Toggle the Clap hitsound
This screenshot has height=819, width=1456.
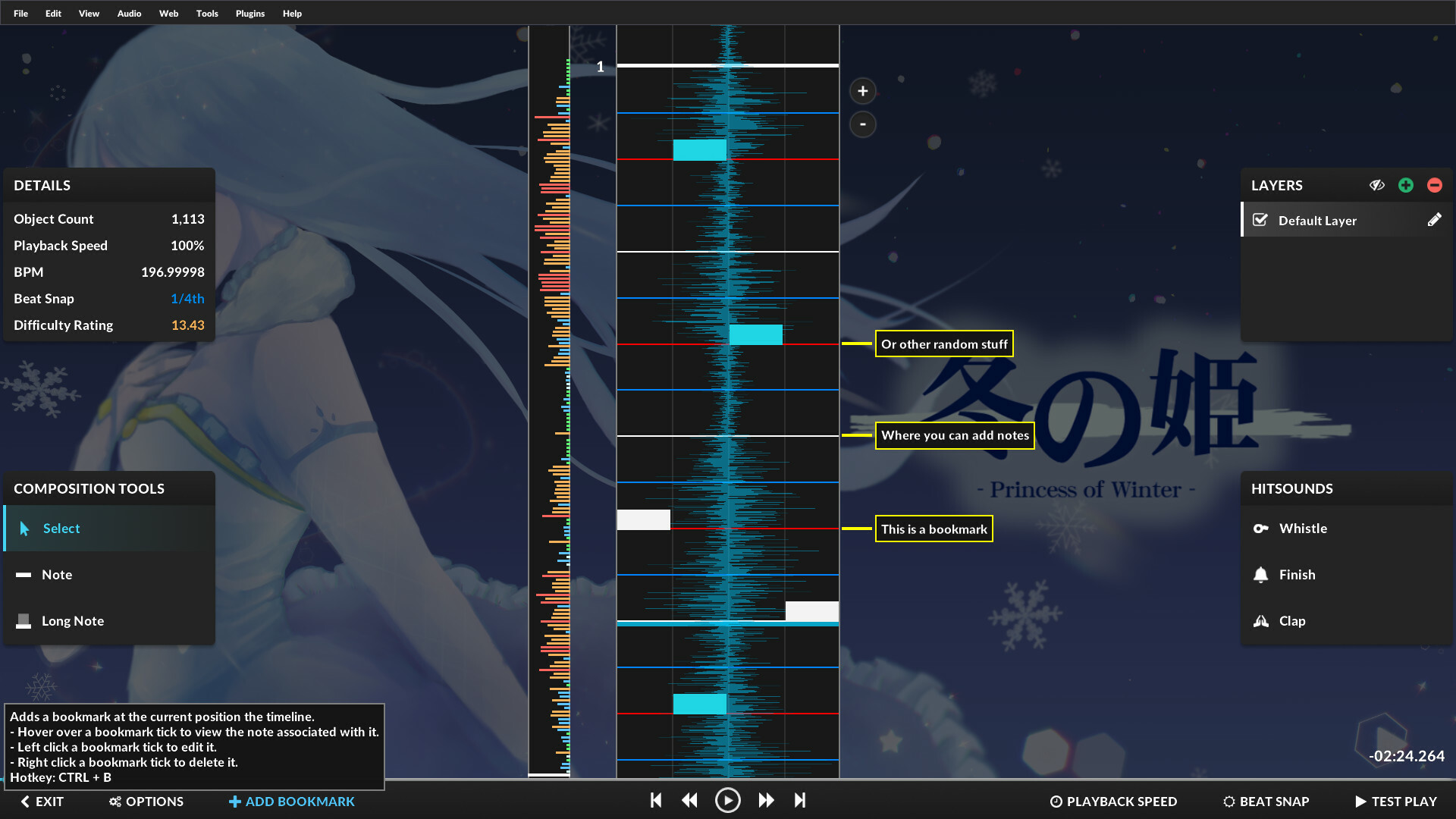point(1346,621)
